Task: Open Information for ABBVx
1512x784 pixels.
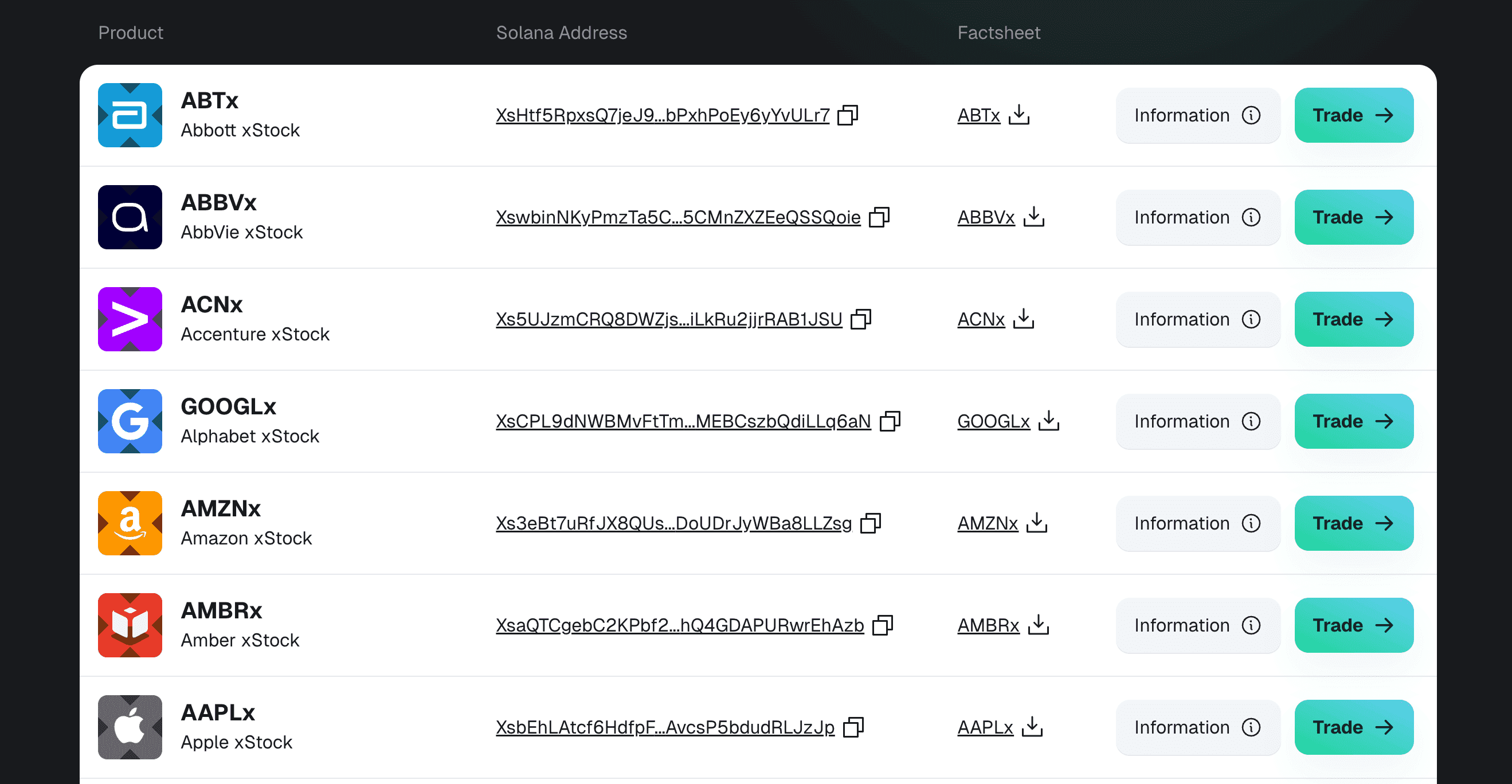Action: (1197, 217)
